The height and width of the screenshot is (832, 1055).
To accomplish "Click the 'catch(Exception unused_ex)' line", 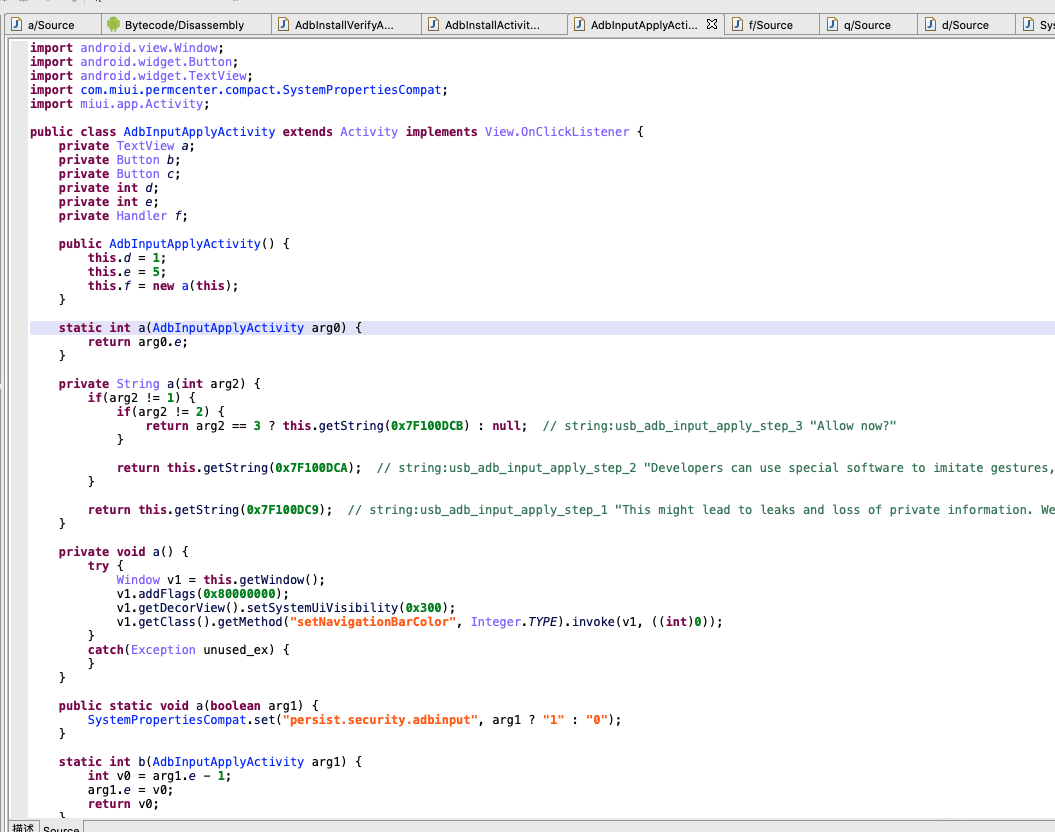I will tap(188, 650).
